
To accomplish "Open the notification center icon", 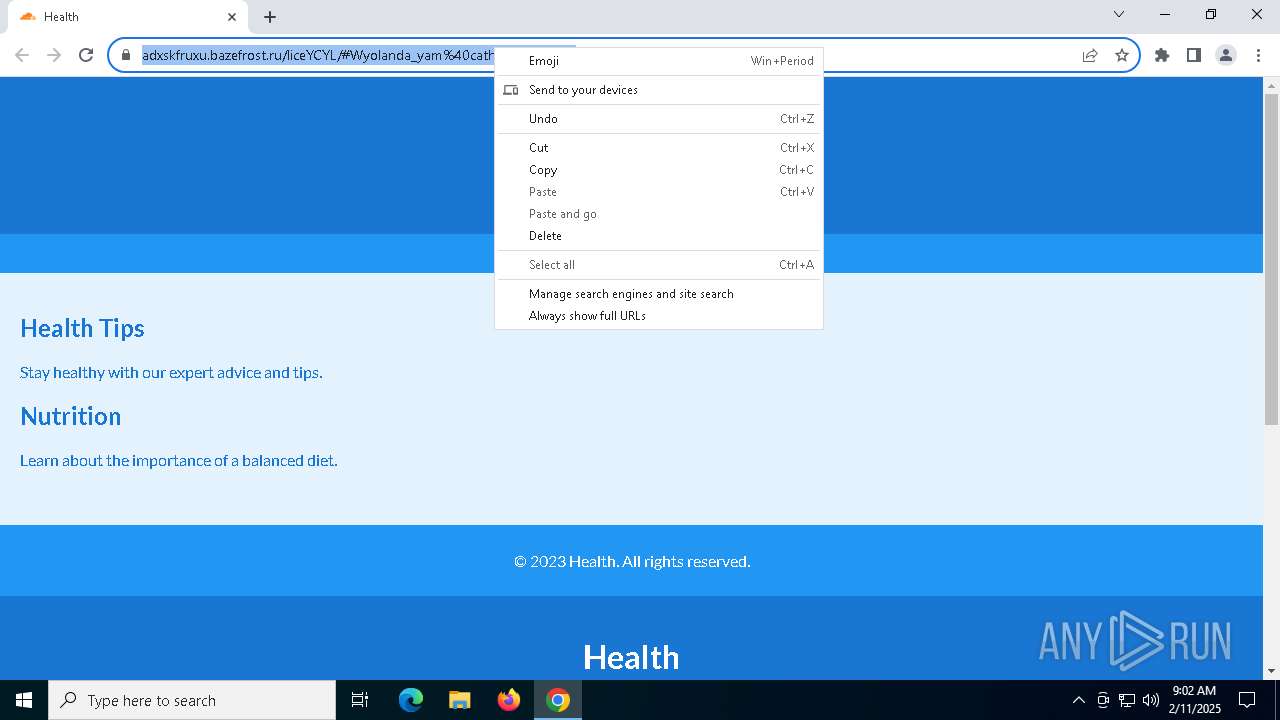I will [1247, 700].
